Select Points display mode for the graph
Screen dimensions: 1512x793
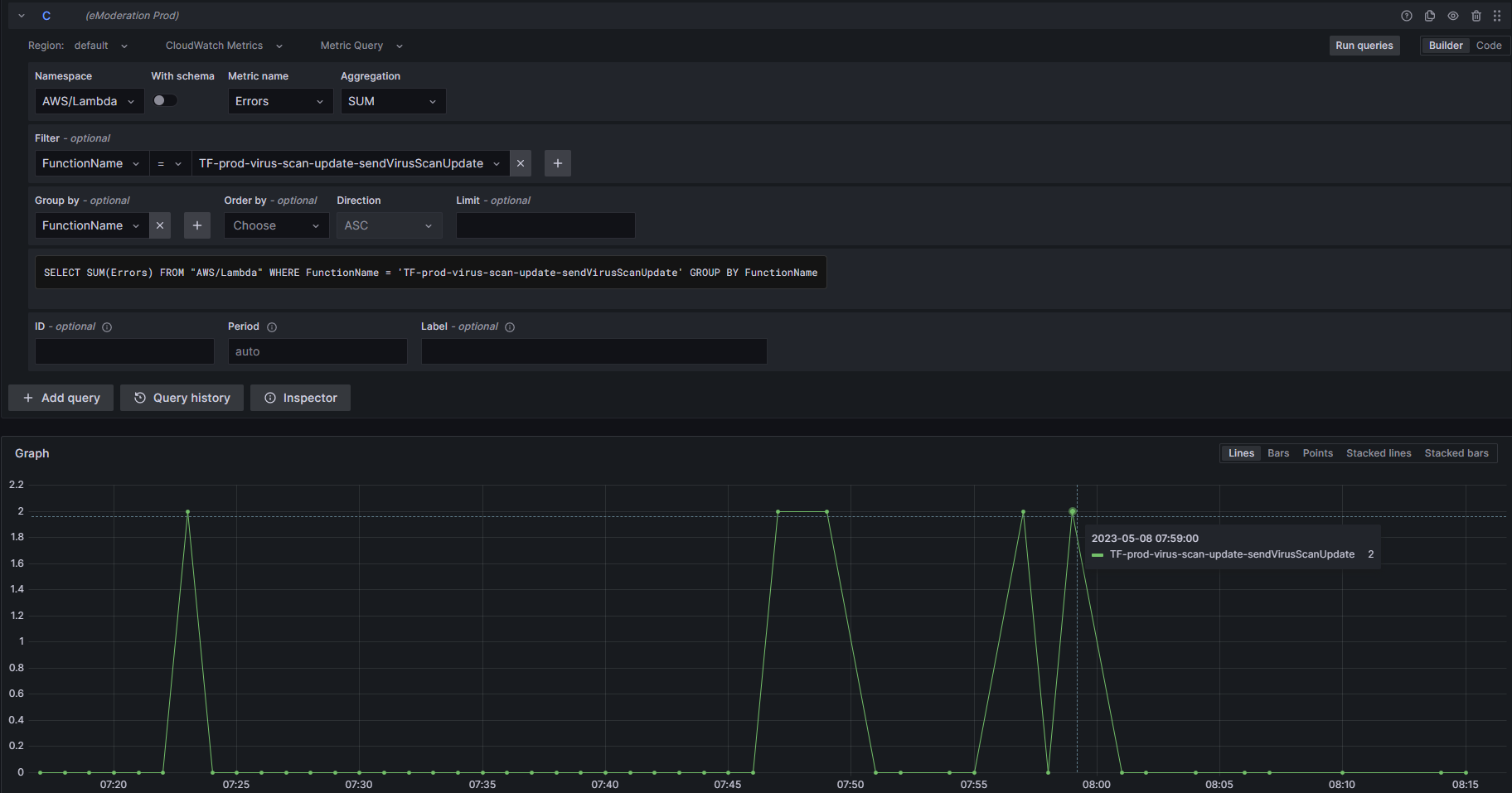1317,452
